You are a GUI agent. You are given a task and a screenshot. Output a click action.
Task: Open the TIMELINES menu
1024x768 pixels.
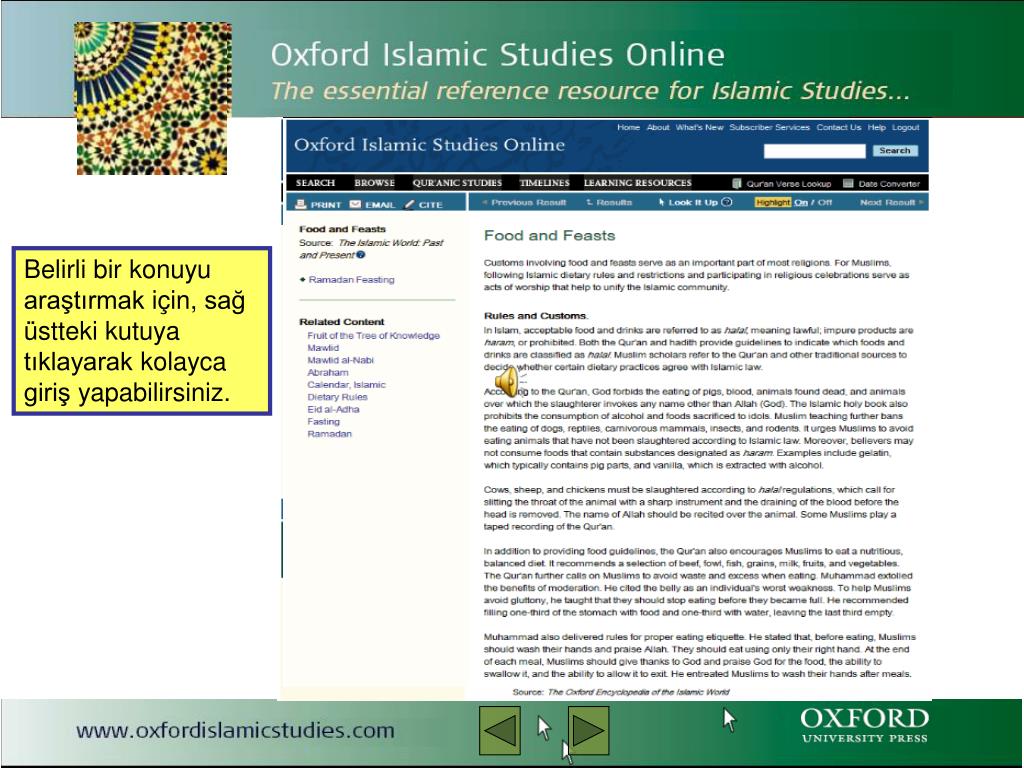click(545, 183)
